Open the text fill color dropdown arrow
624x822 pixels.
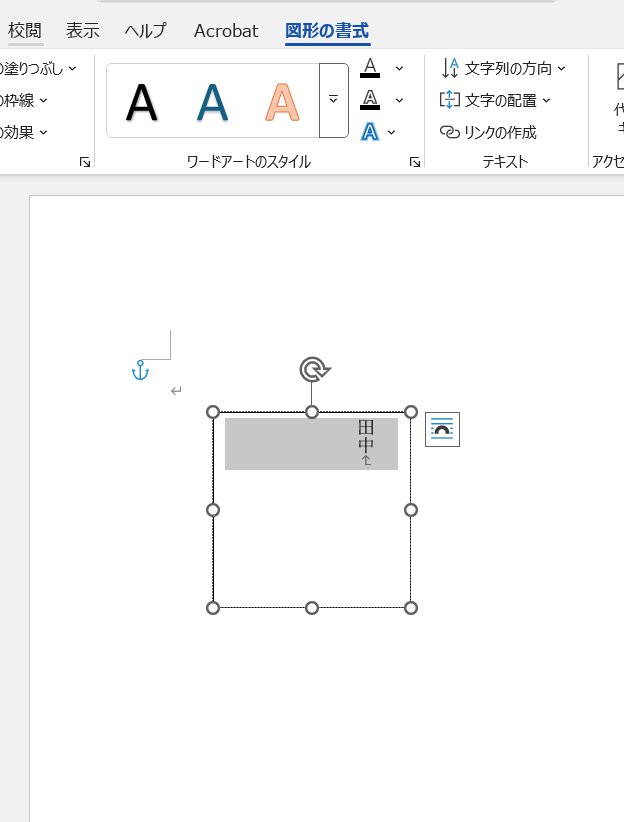[x=399, y=68]
